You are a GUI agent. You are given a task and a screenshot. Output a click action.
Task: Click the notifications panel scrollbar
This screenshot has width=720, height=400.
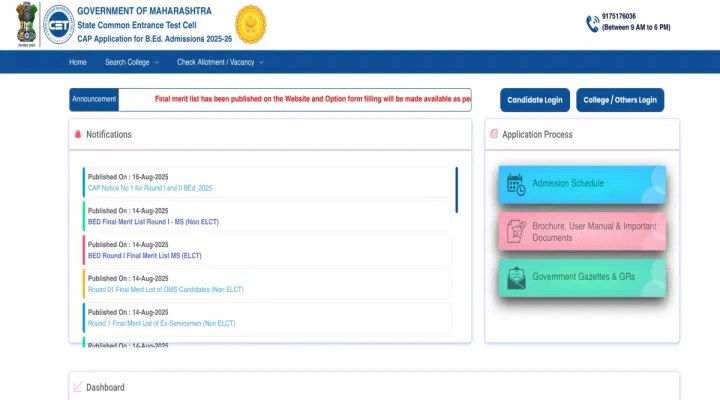[456, 190]
